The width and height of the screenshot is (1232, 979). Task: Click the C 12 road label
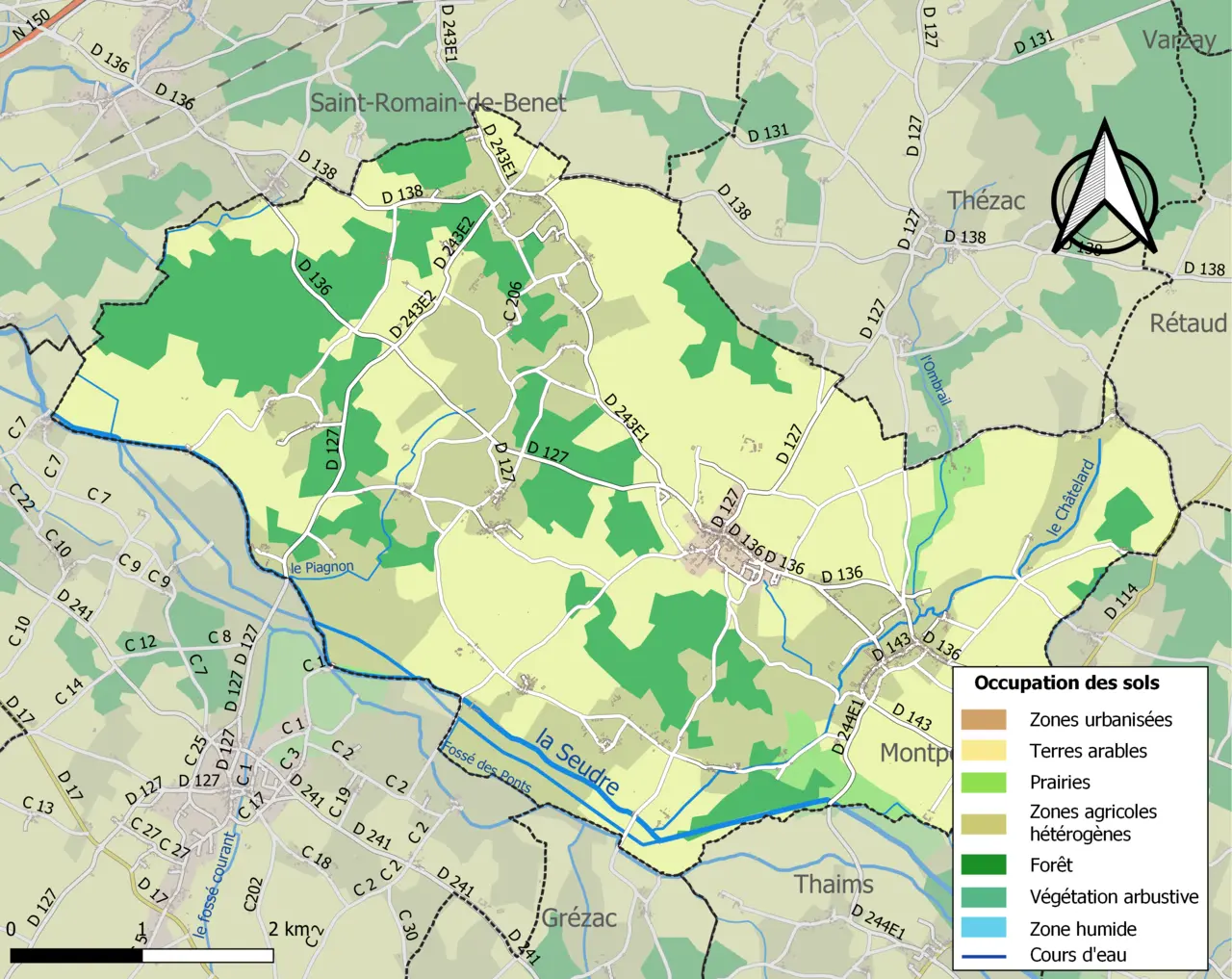[x=141, y=643]
